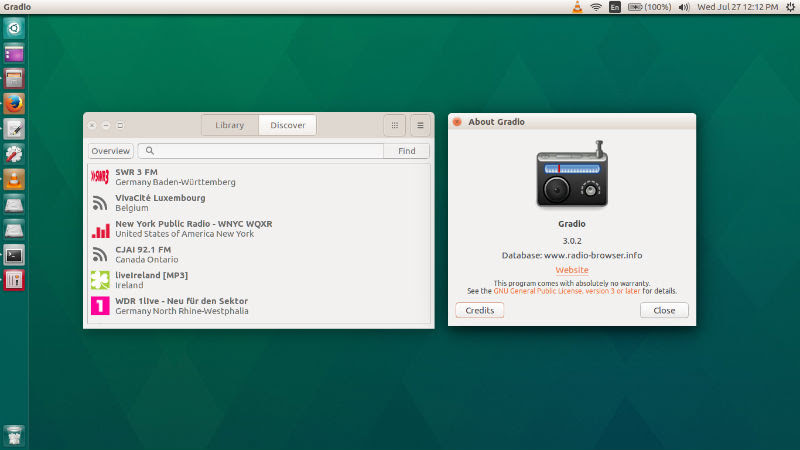800x450 pixels.
Task: Select the liveIreland [MP3] station
Action: [x=259, y=280]
